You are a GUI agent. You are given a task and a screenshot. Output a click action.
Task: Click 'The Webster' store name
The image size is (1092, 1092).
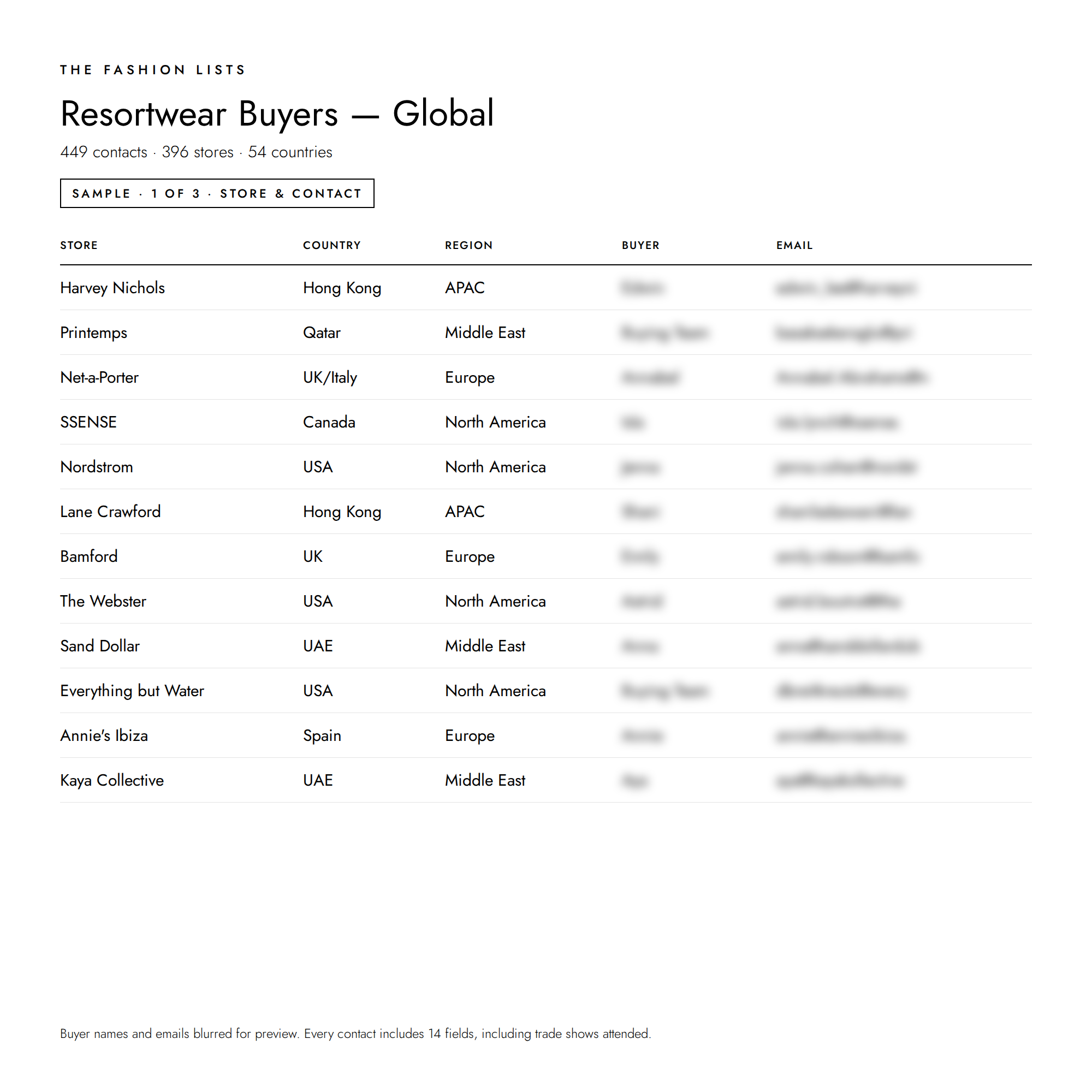pyautogui.click(x=103, y=600)
